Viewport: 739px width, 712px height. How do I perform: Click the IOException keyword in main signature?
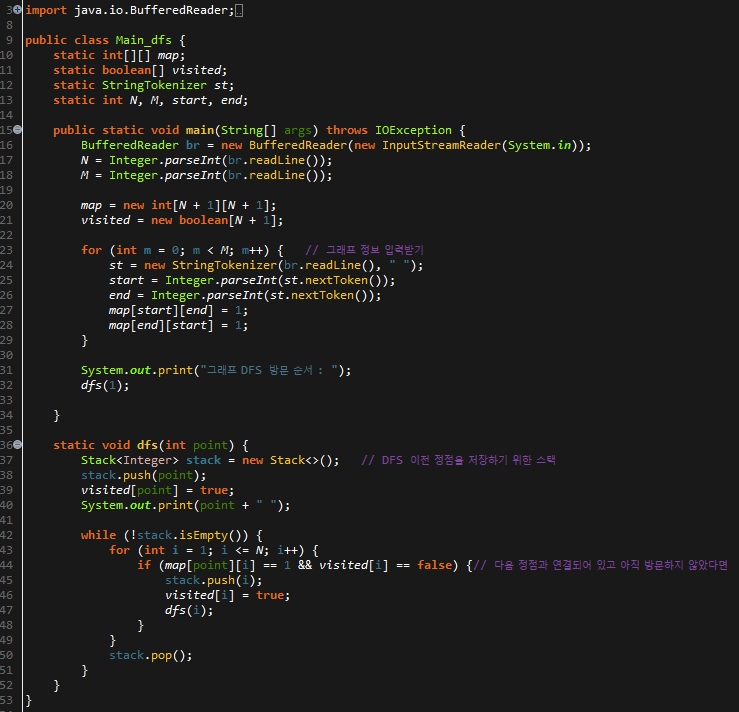click(x=413, y=130)
